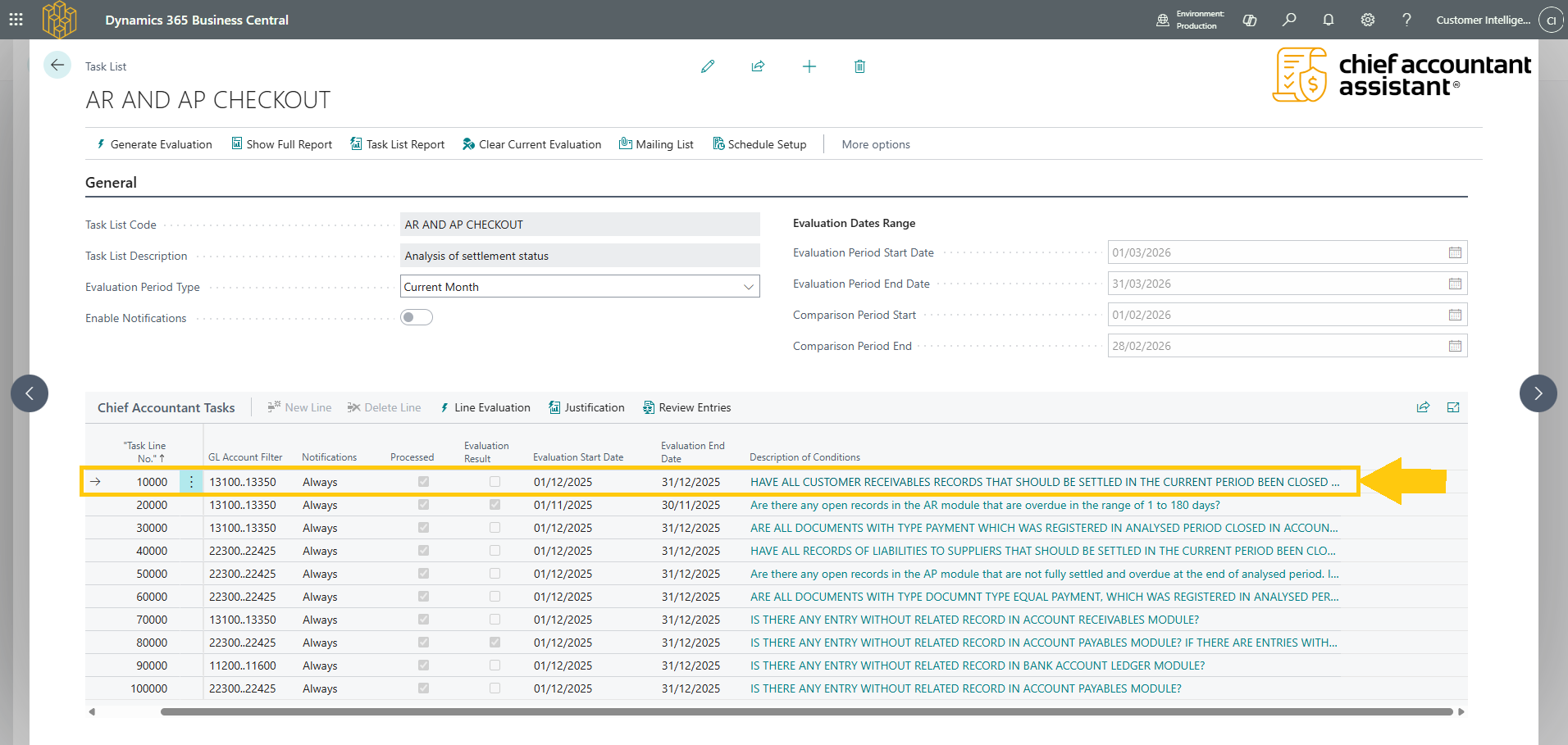
Task: Open the search magnifier icon
Action: point(1289,20)
